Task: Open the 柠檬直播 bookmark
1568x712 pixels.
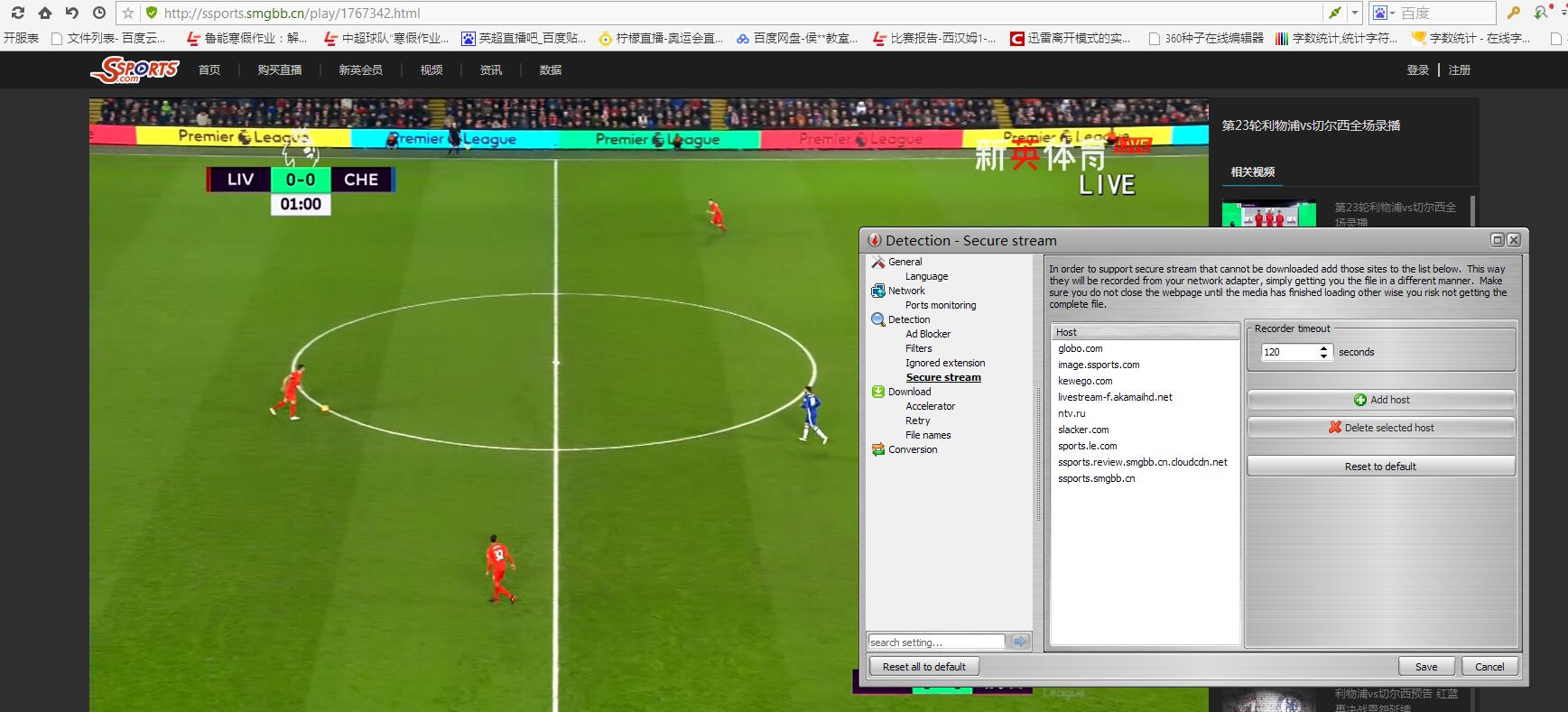Action: [x=661, y=39]
